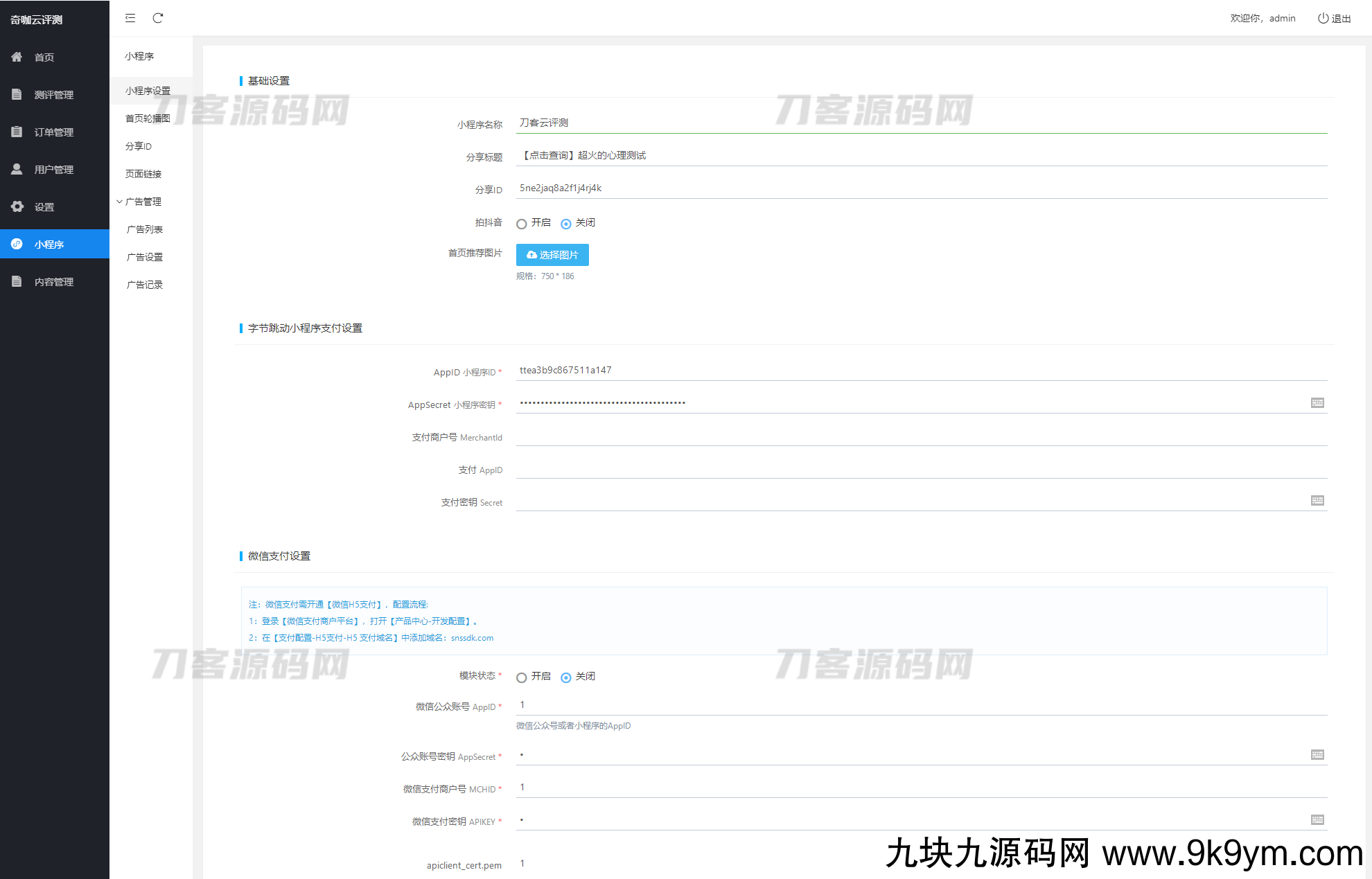Click the home icon in sidebar
This screenshot has height=879, width=1372.
click(x=17, y=57)
